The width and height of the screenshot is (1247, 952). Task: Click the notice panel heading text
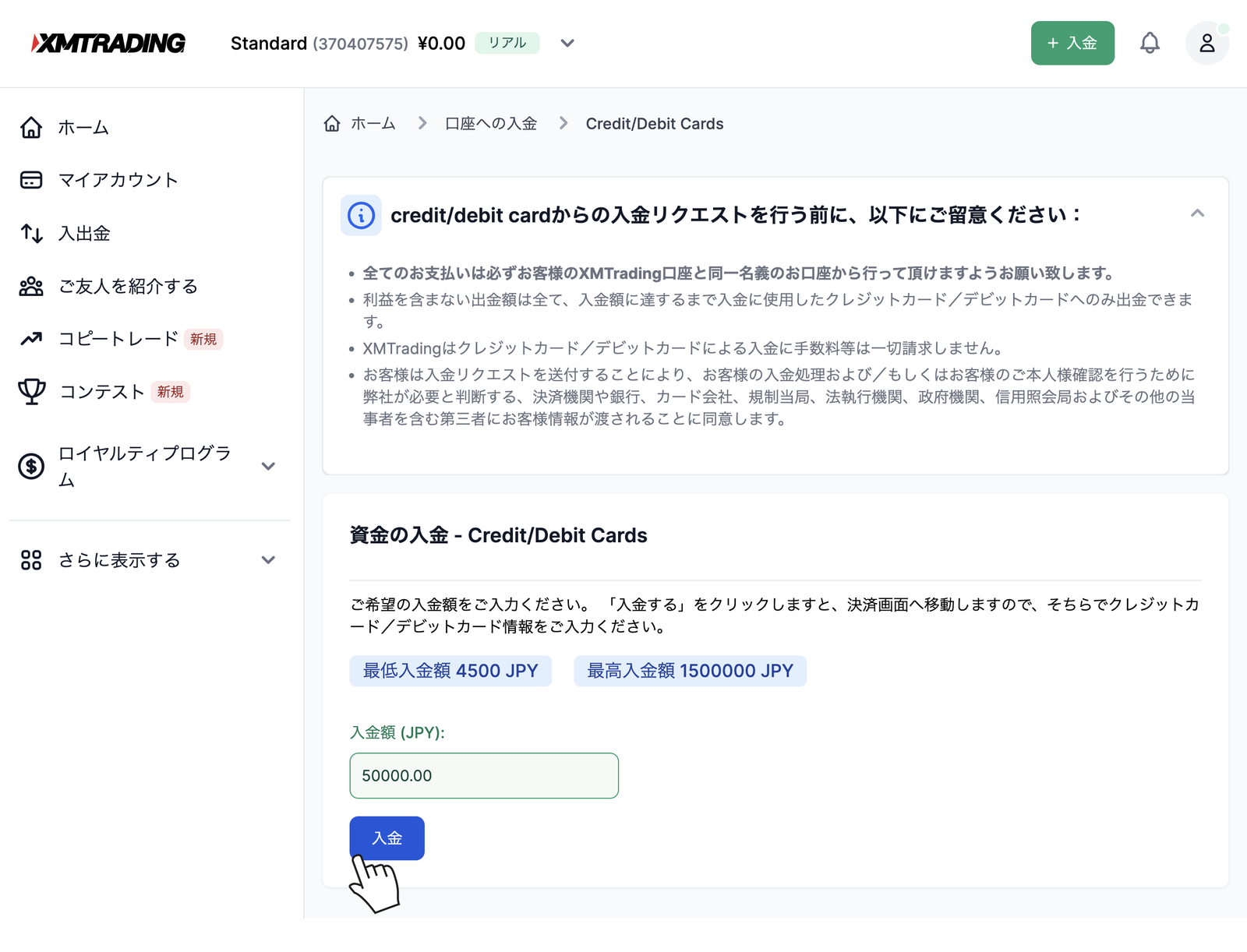(736, 215)
